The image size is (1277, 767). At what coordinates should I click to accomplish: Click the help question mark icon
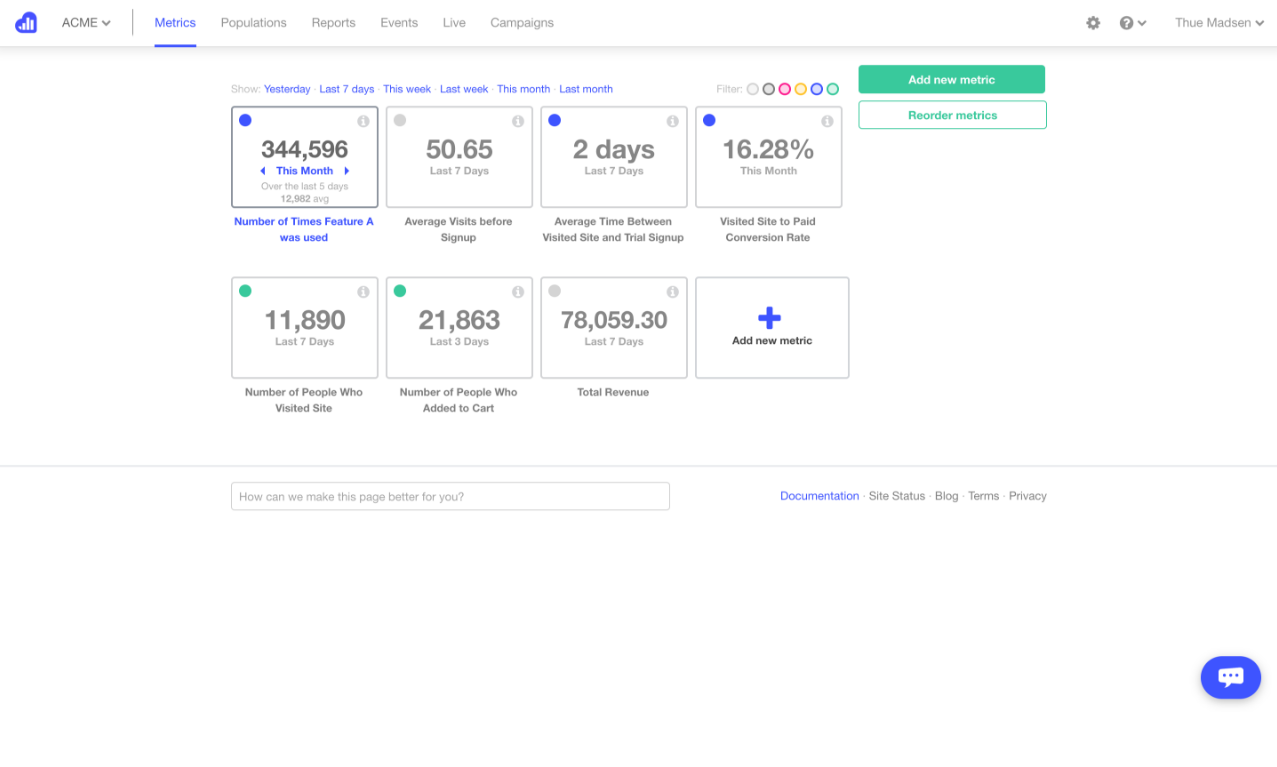(1125, 22)
